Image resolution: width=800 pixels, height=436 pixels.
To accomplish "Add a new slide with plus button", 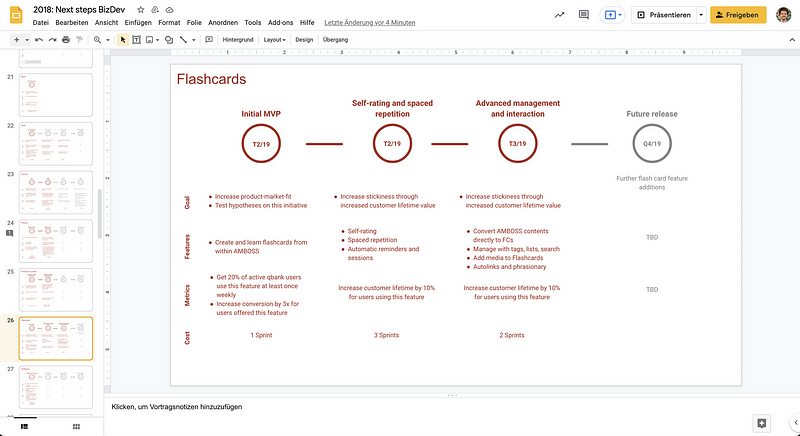I will pos(17,40).
